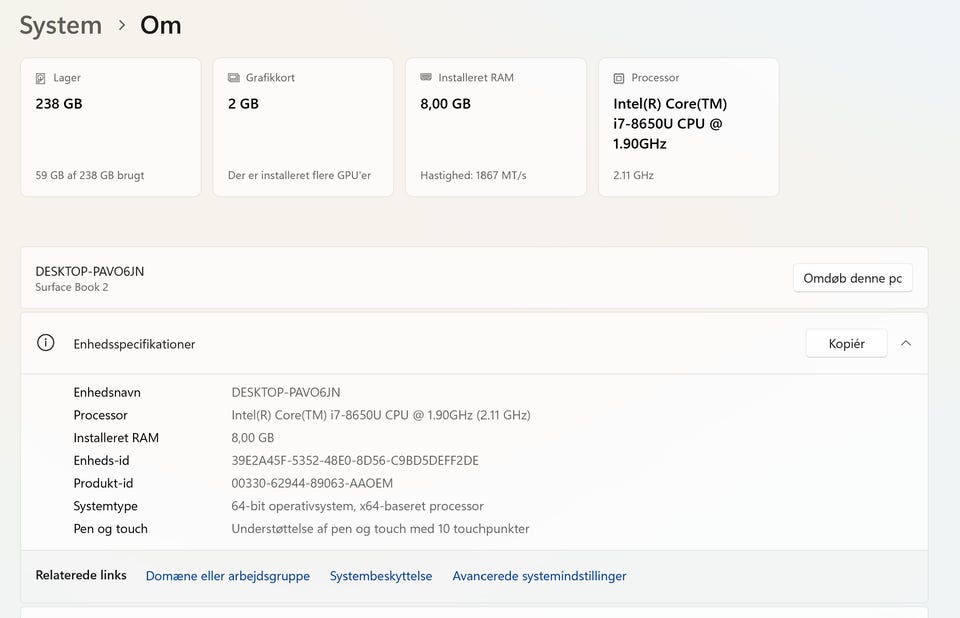Open the Systembeskyttelse link
This screenshot has width=960, height=618.
(x=381, y=576)
